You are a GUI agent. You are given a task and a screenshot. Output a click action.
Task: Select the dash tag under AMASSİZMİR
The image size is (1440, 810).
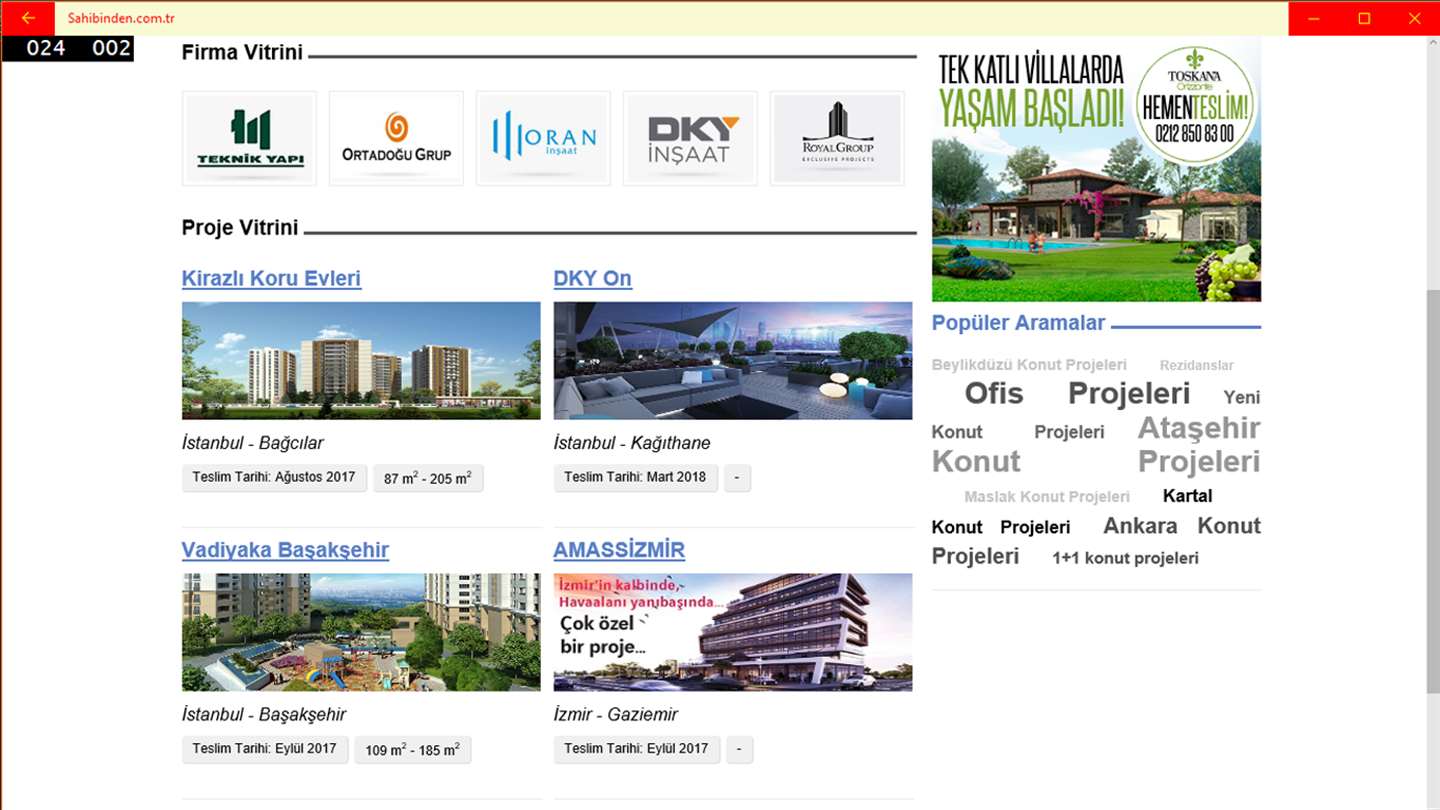coord(739,749)
